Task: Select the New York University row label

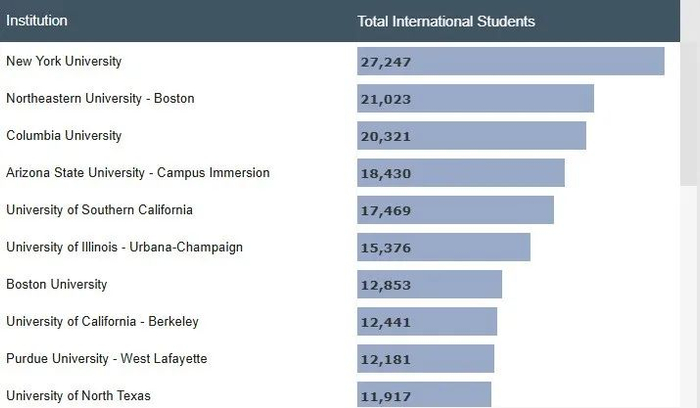Action: pyautogui.click(x=64, y=61)
